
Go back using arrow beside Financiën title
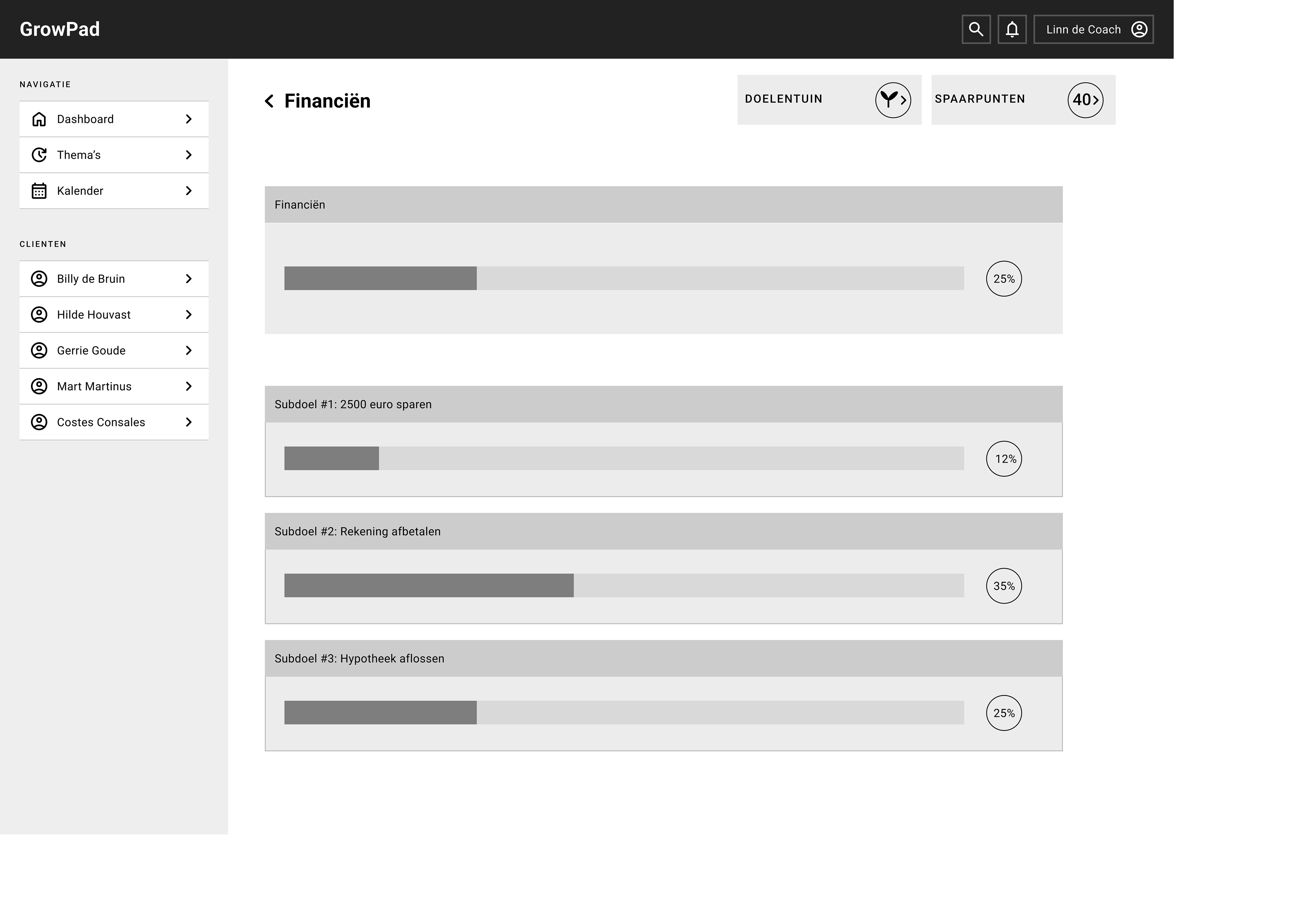[x=269, y=101]
